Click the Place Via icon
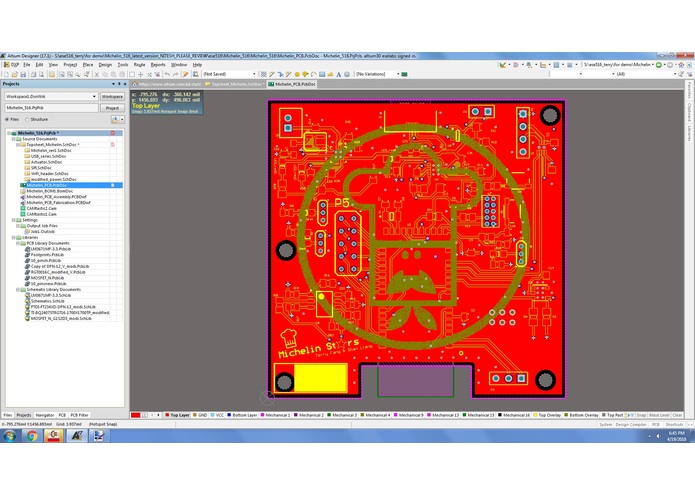This screenshot has height=494, width=695. tap(305, 74)
